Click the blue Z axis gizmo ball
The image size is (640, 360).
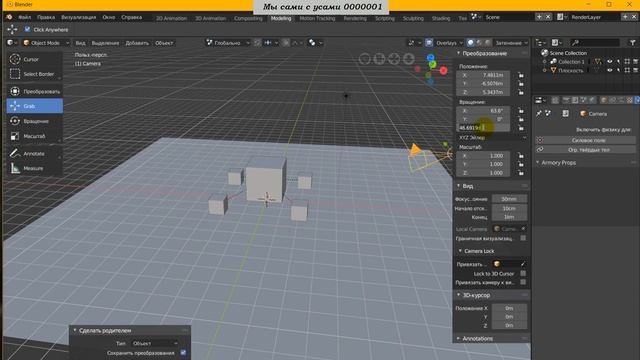coord(431,58)
